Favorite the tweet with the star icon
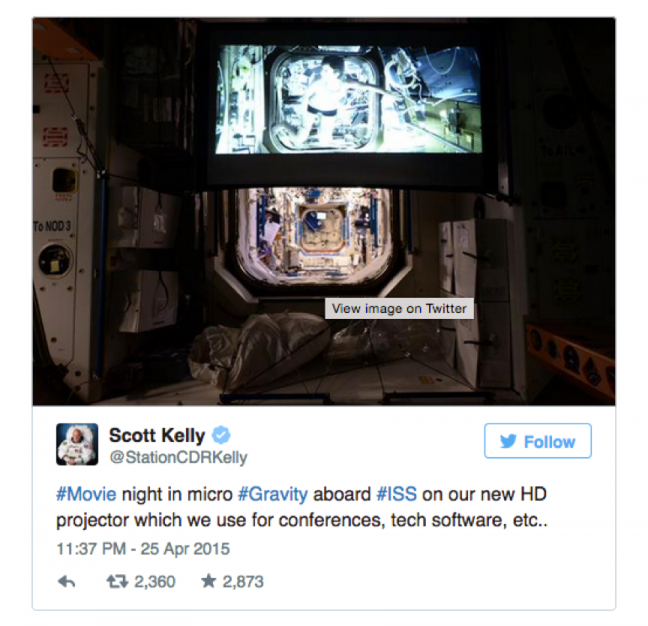648x626 pixels. pos(209,581)
